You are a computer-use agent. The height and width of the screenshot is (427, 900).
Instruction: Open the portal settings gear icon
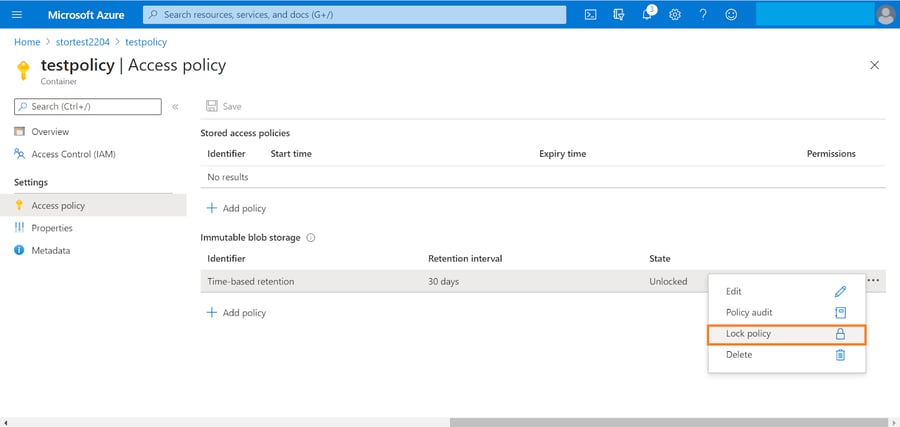(x=675, y=15)
